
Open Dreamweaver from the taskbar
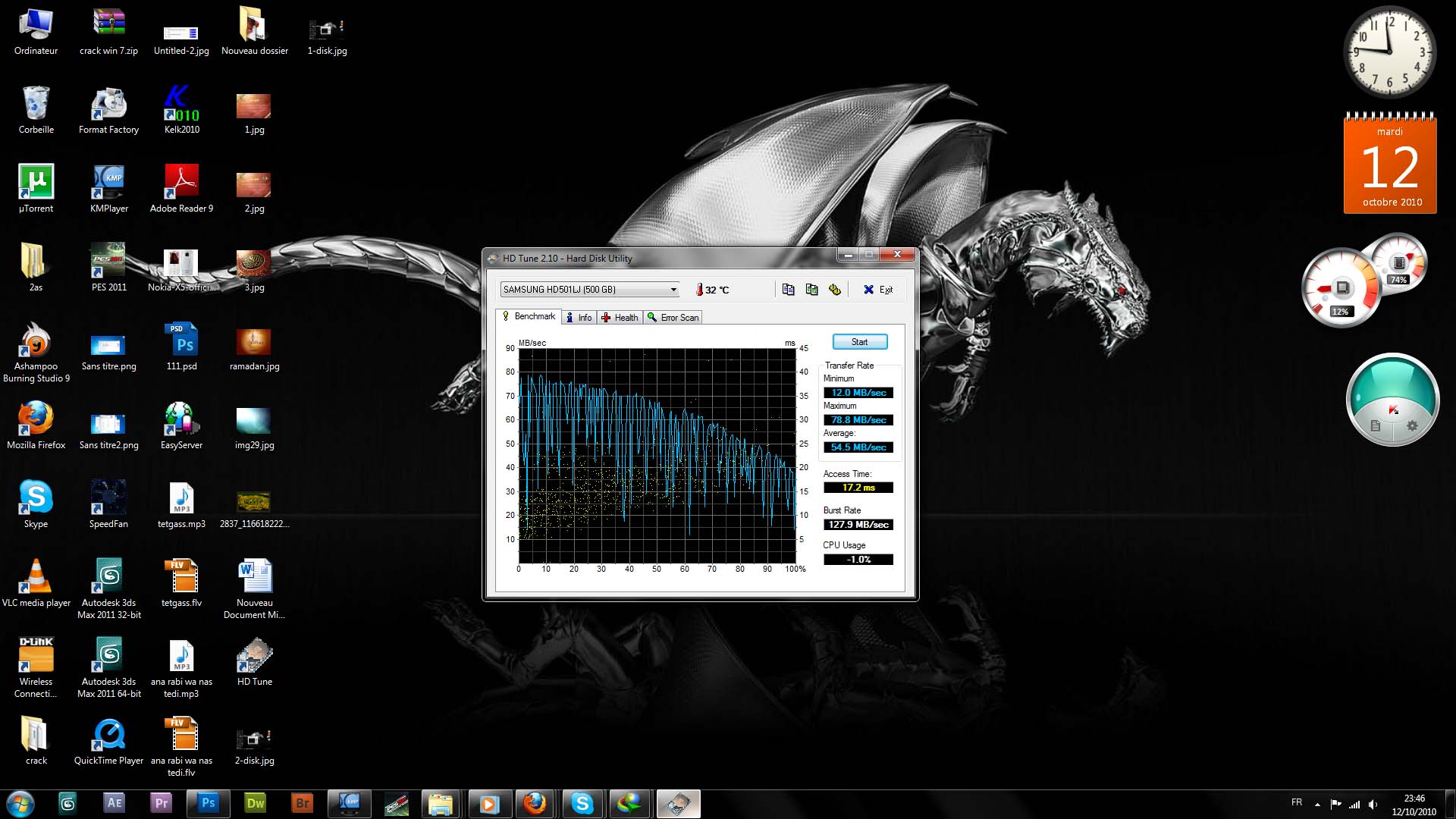[x=256, y=803]
